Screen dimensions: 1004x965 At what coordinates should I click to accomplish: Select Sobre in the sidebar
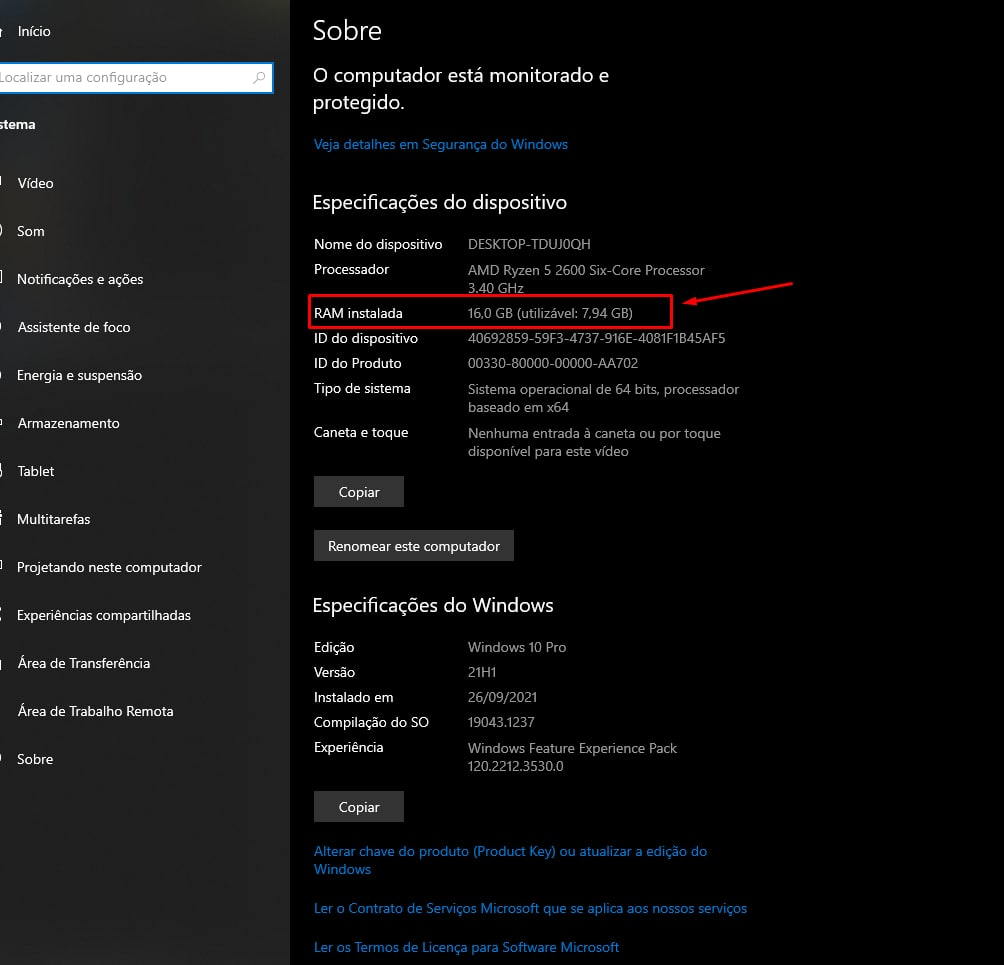point(35,759)
